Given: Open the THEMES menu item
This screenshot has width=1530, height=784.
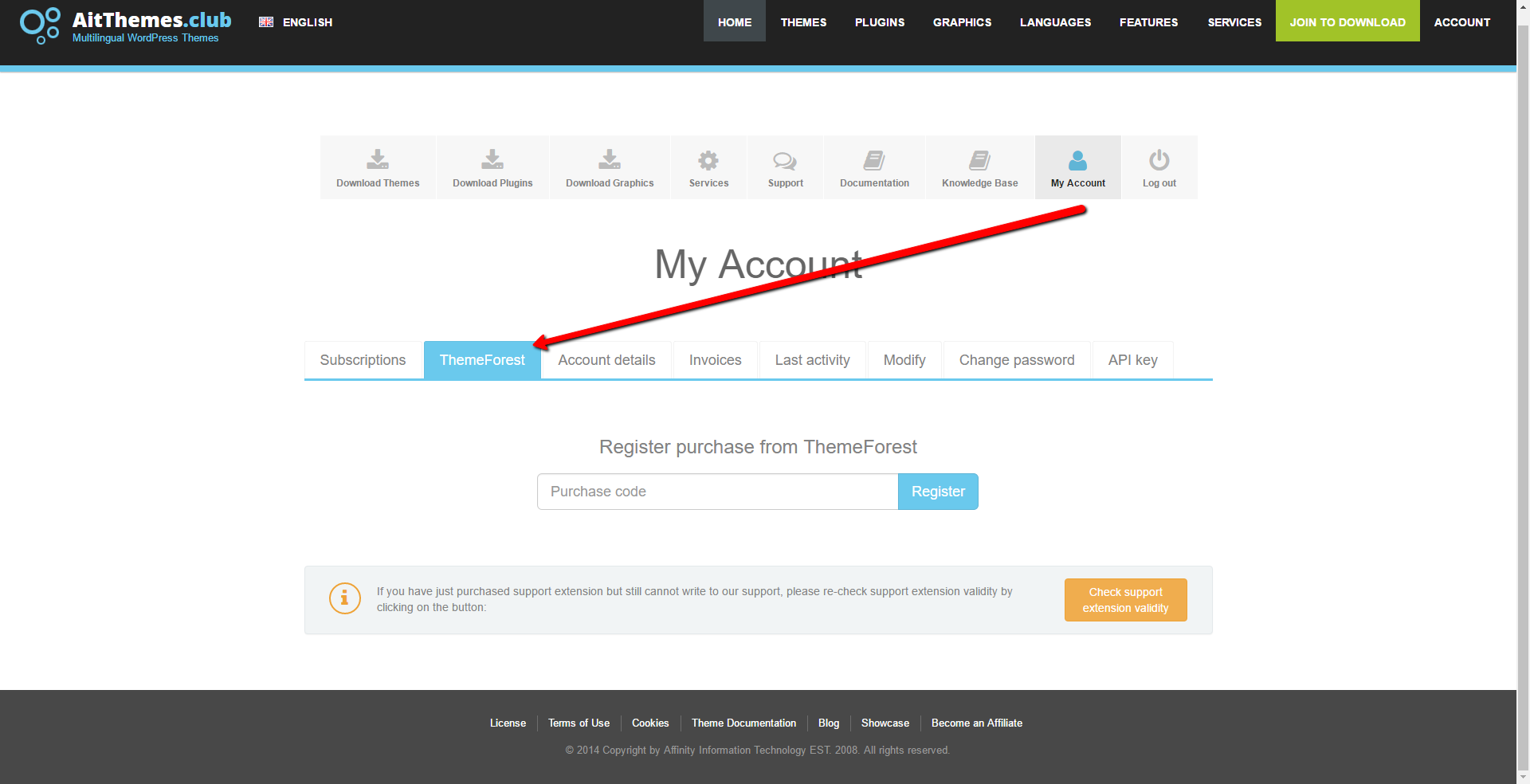Looking at the screenshot, I should click(x=803, y=22).
